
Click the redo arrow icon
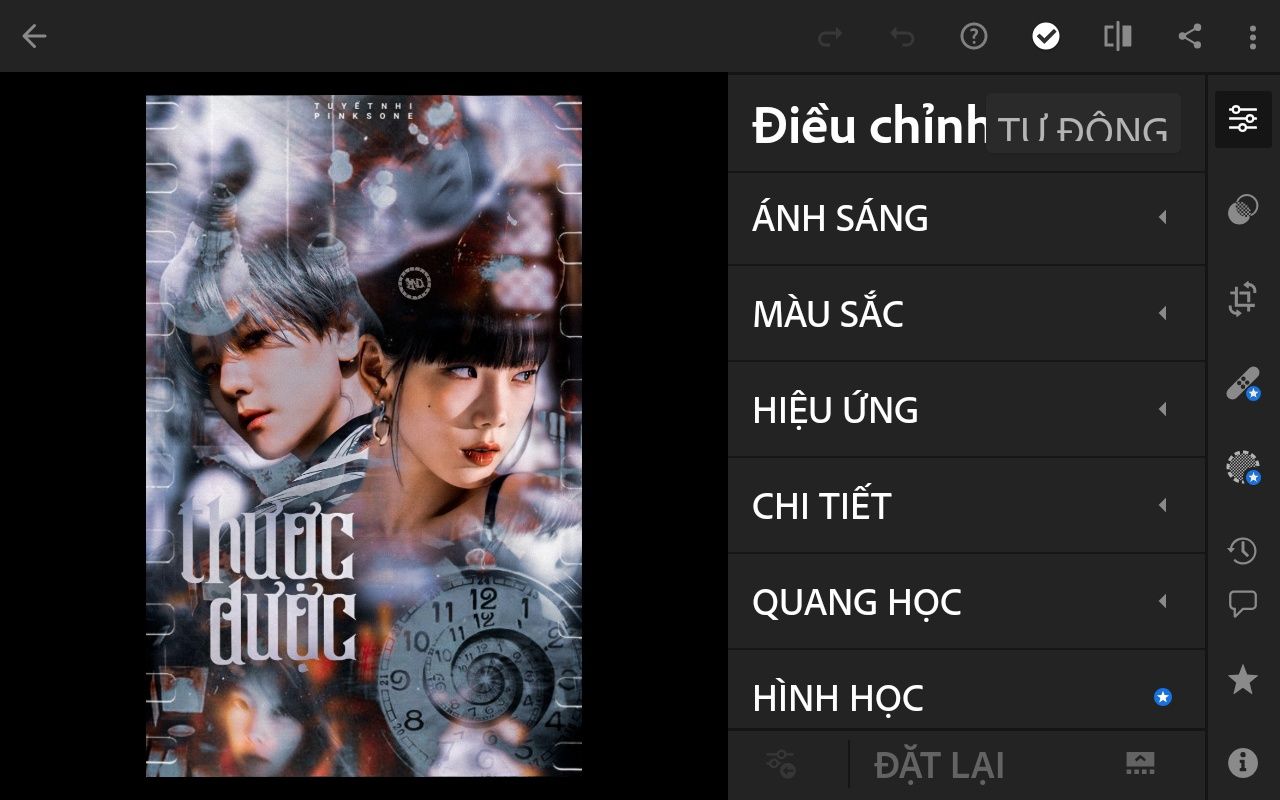coord(830,37)
